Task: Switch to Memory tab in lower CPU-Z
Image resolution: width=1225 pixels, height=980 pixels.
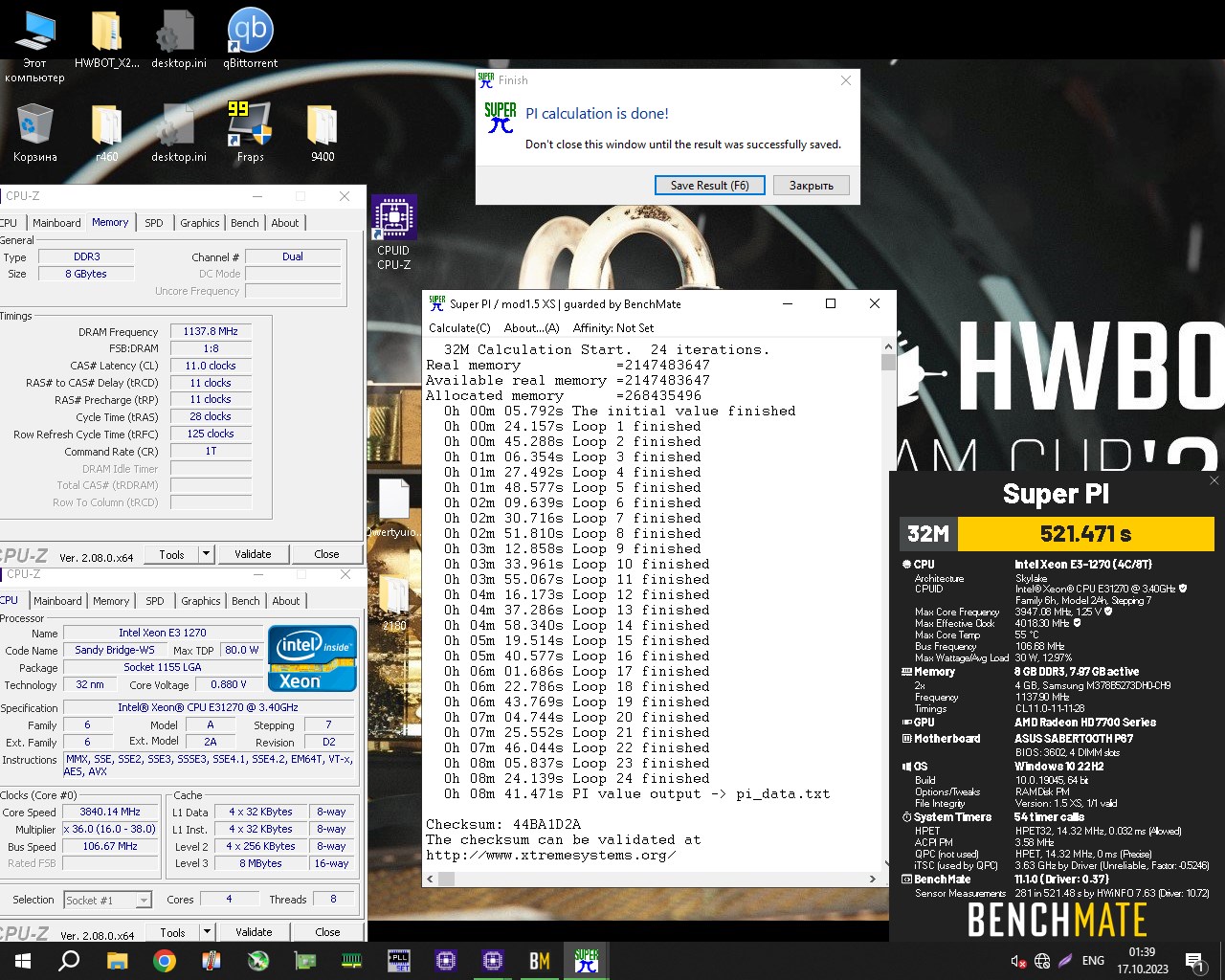Action: (111, 601)
